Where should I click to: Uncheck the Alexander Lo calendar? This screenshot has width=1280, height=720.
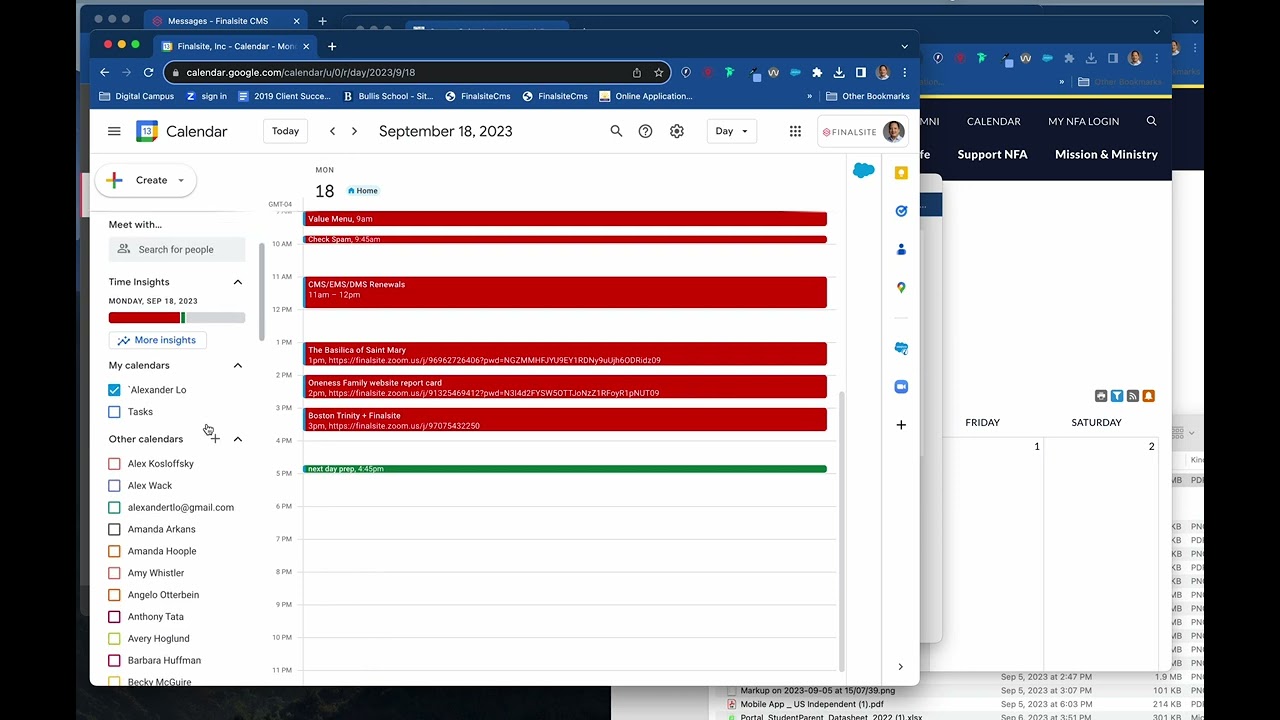[114, 390]
